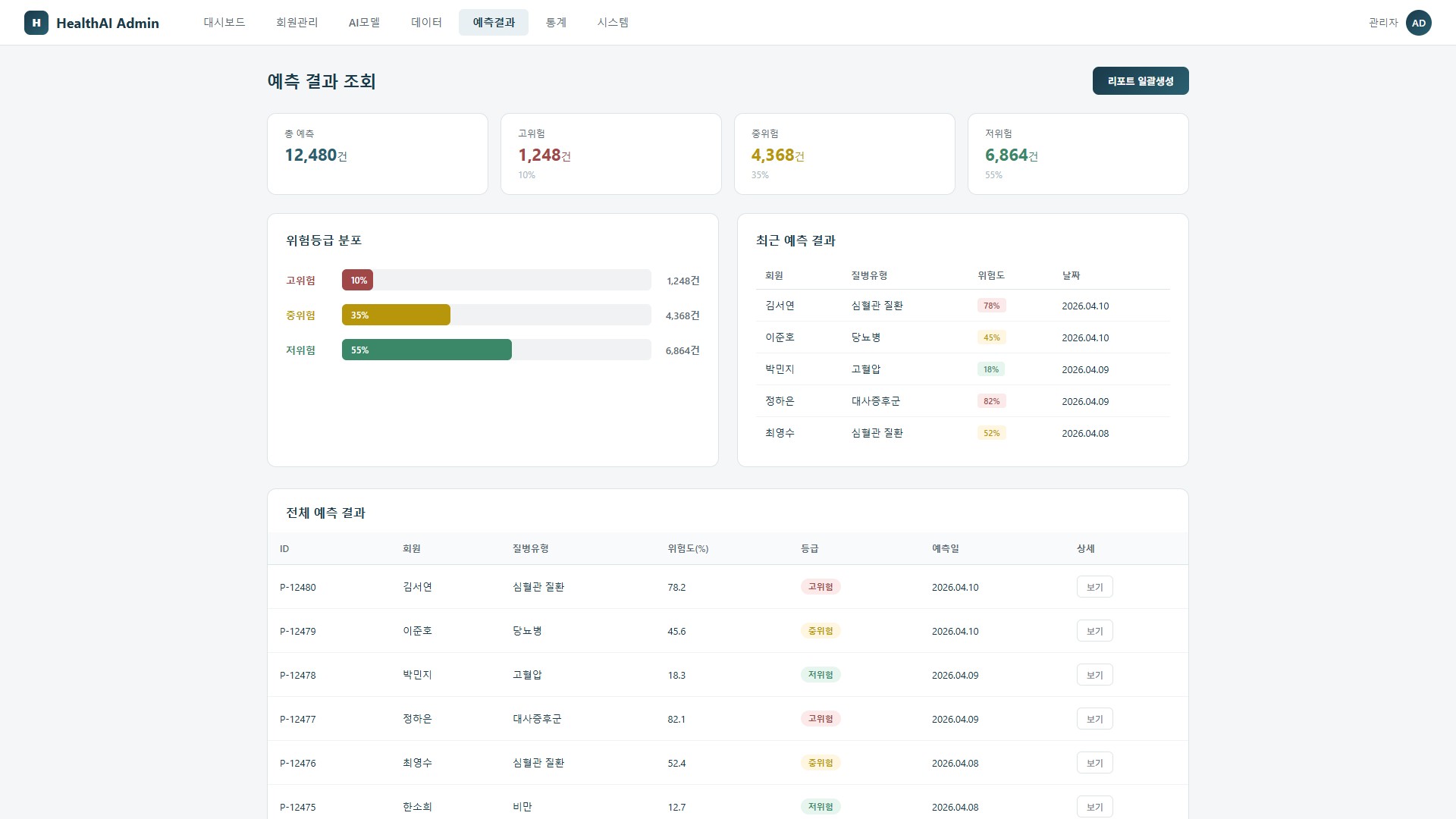
Task: Click the 저위험 55% distribution bar
Action: click(427, 350)
